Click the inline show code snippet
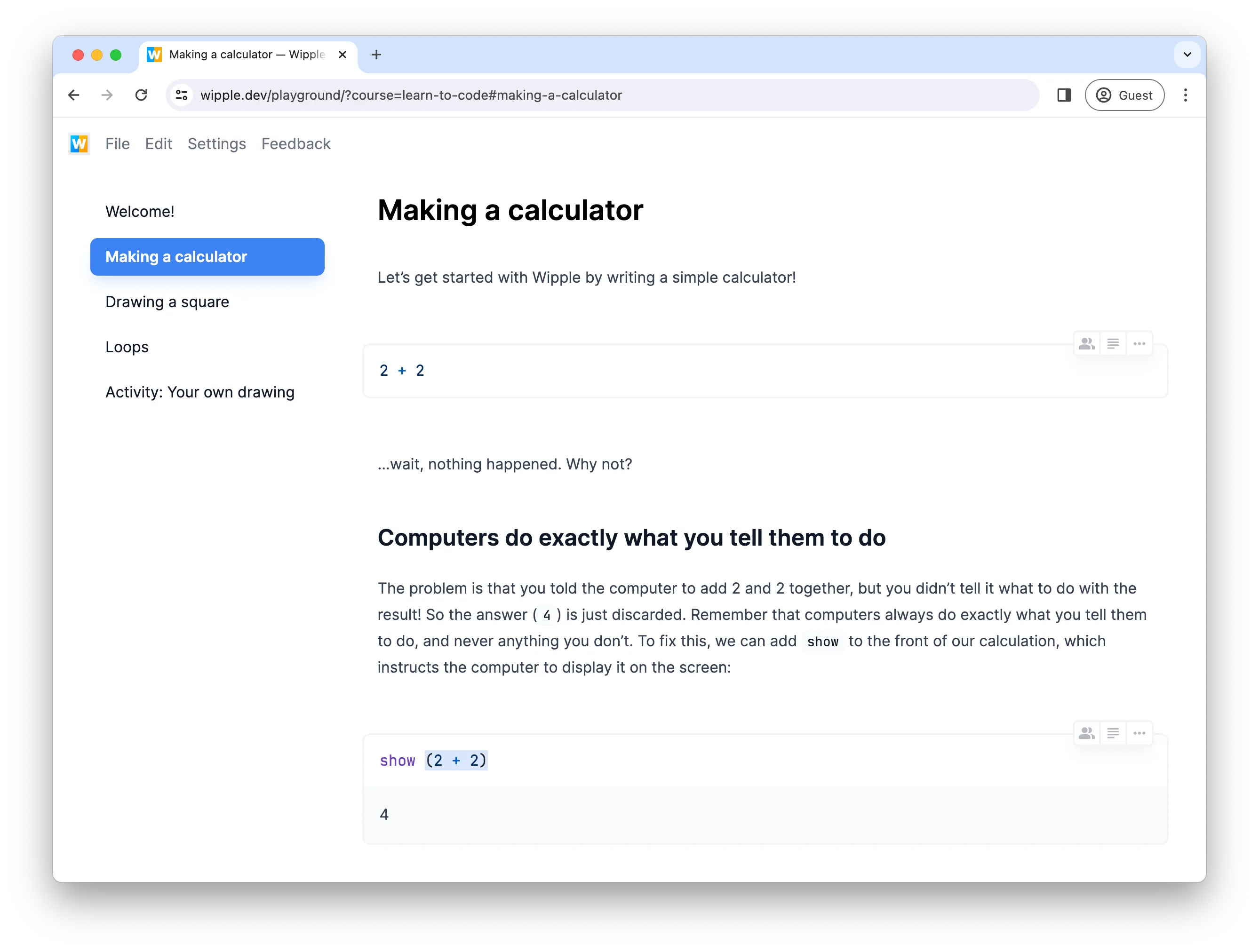1259x952 pixels. point(822,642)
